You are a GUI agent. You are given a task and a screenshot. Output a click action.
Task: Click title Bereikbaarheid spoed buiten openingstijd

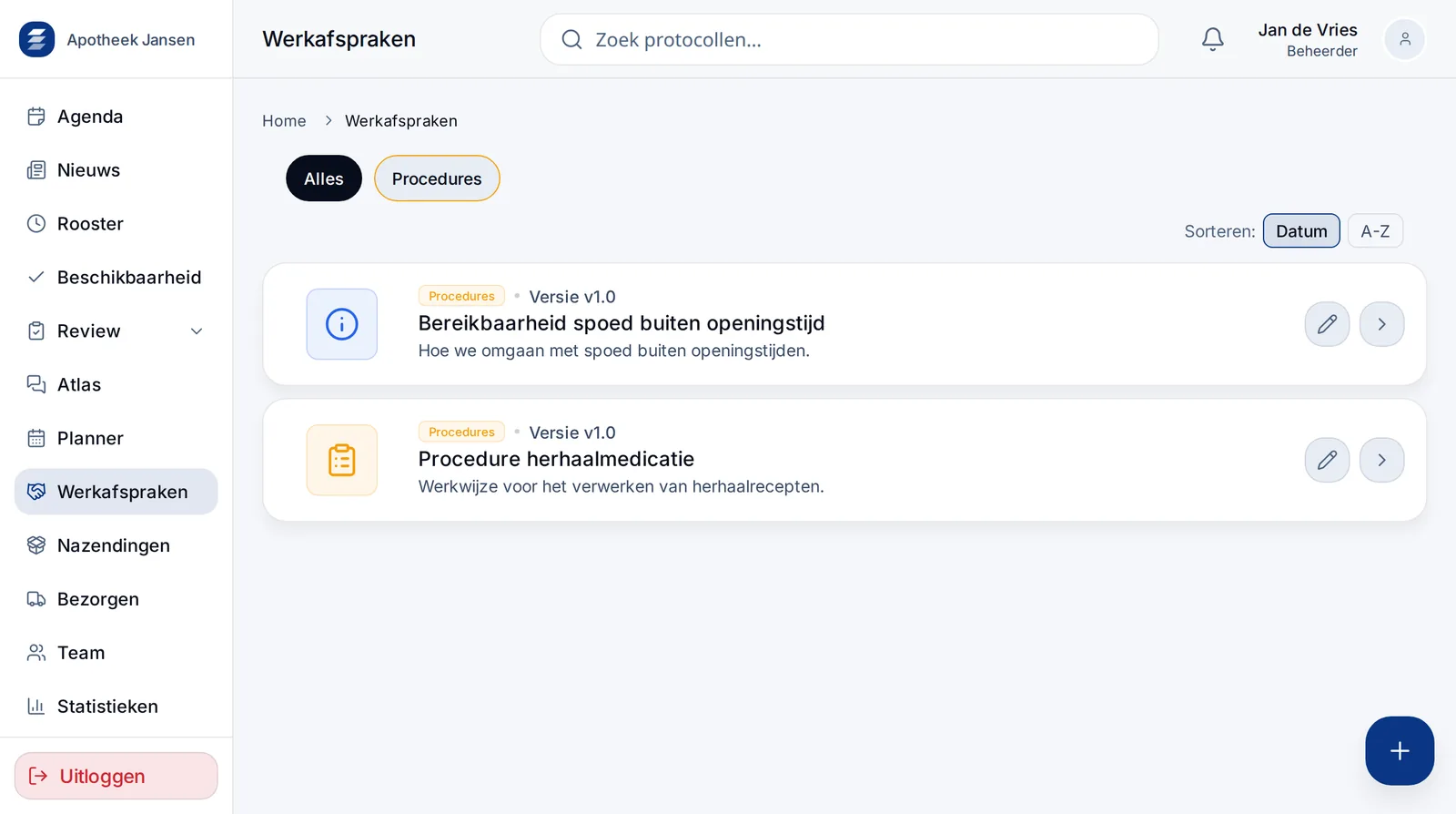tap(622, 323)
